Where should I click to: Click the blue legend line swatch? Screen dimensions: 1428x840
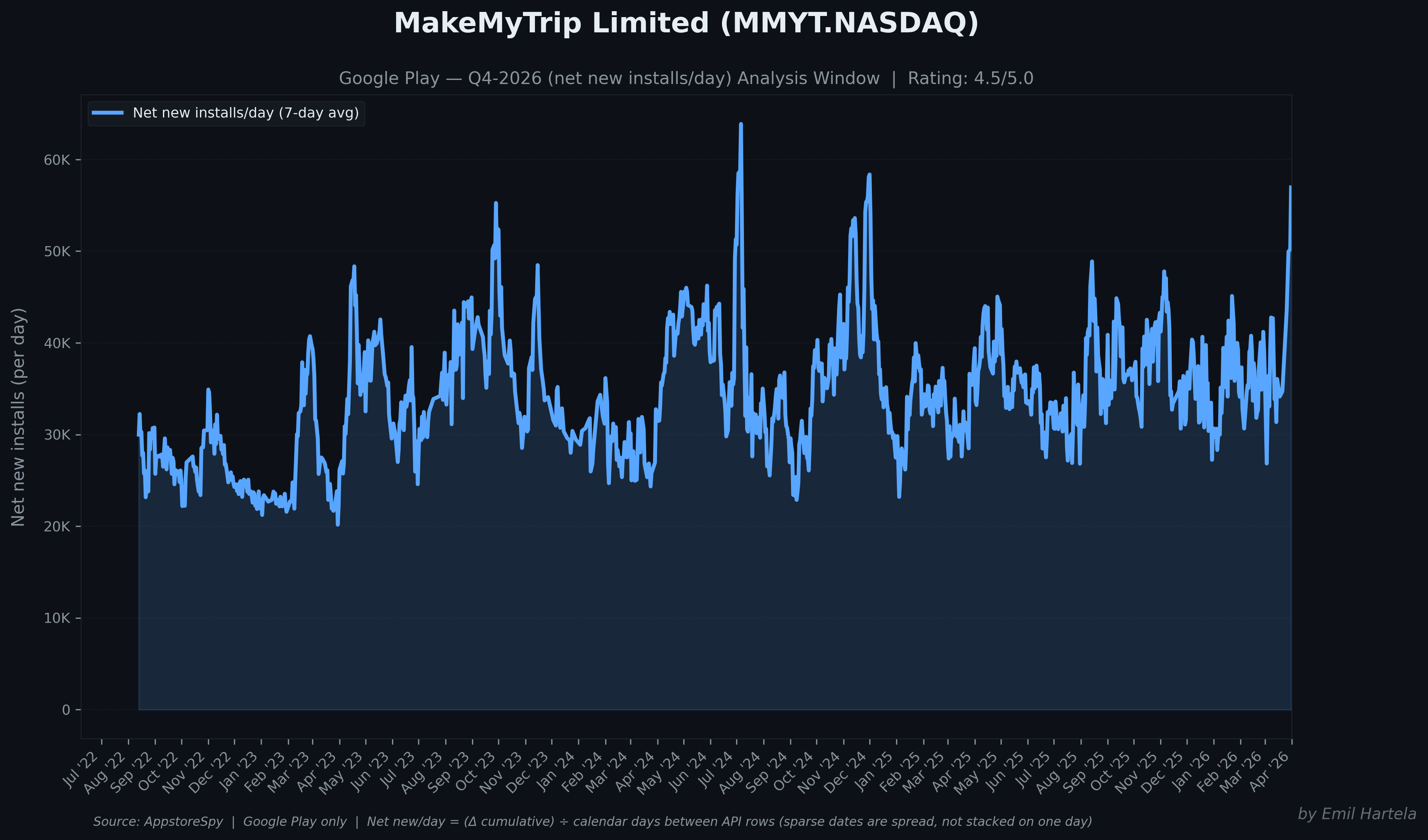(107, 113)
